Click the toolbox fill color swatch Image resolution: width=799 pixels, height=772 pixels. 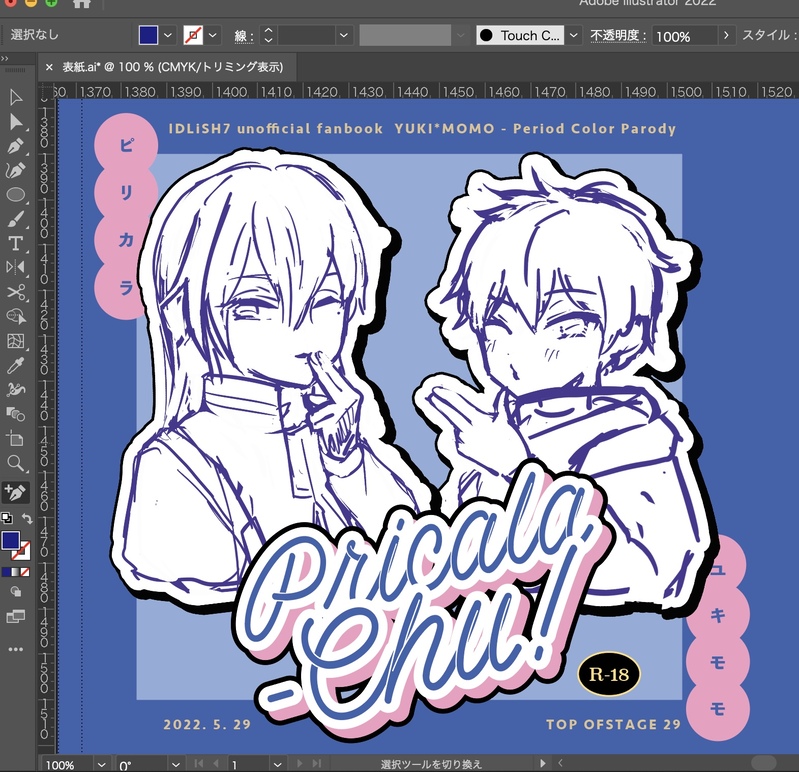point(10,541)
